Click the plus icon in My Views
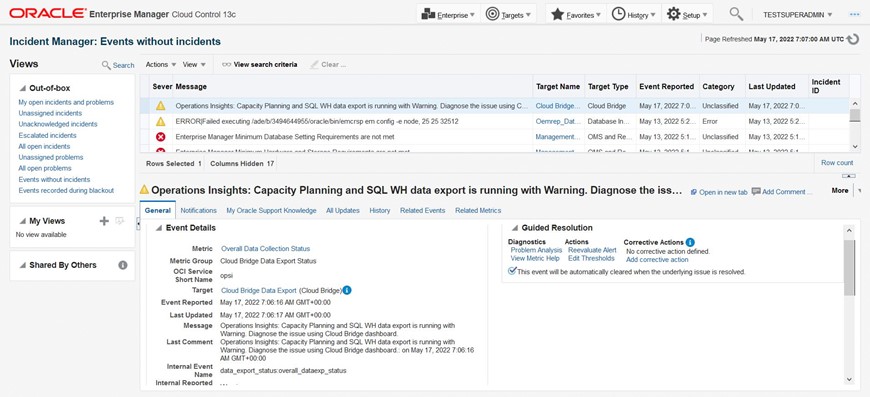The image size is (870, 397). pyautogui.click(x=104, y=221)
